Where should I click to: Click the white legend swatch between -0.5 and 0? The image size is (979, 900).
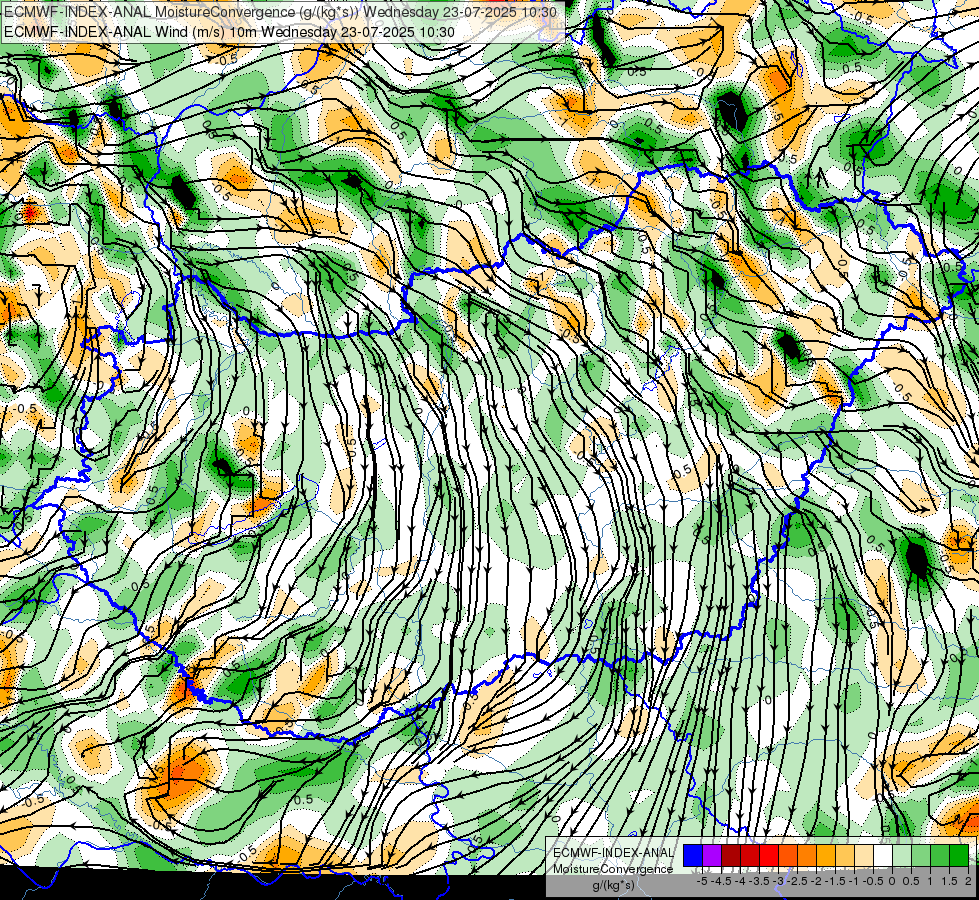pos(883,856)
